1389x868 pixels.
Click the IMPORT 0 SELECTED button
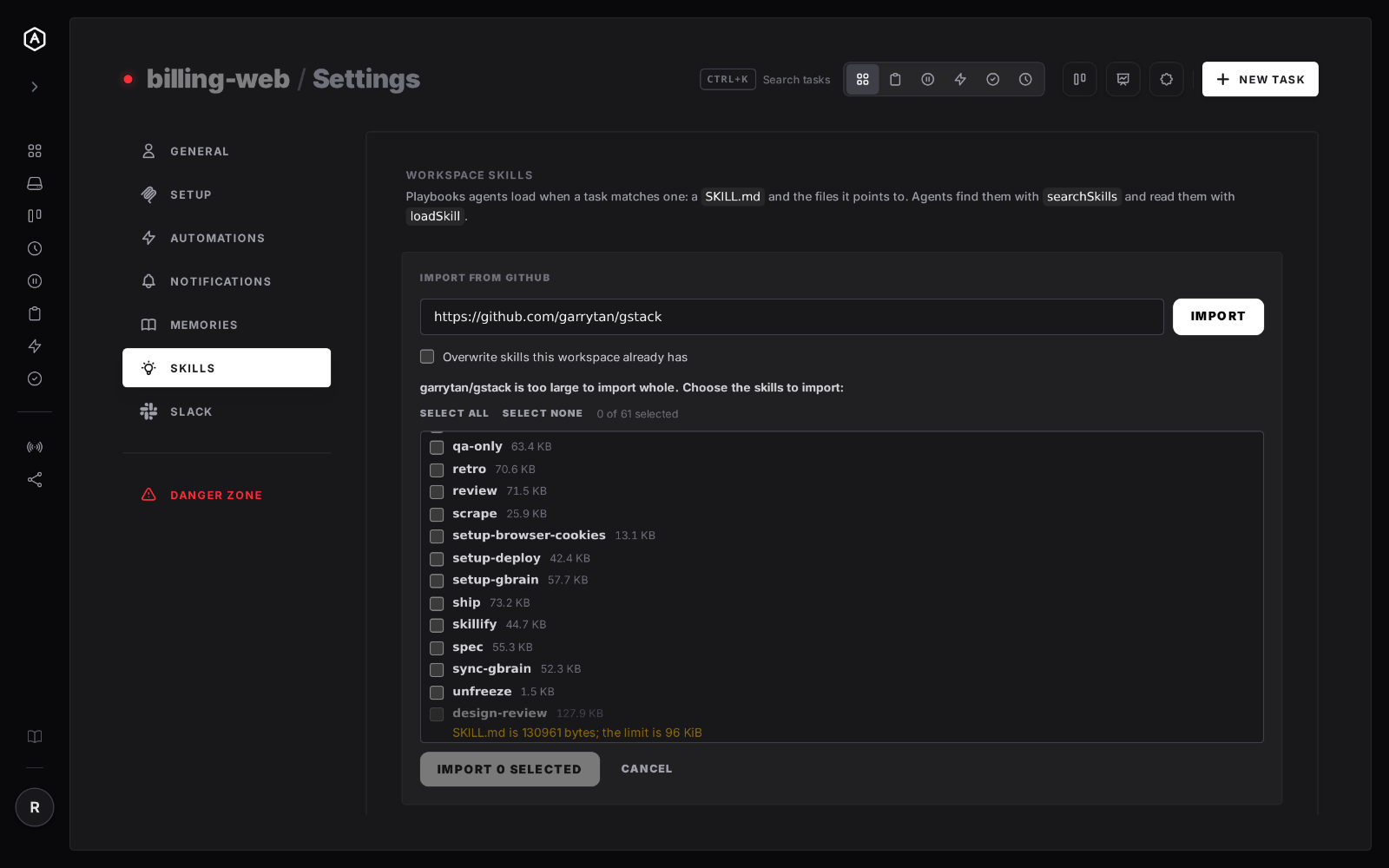(x=510, y=769)
